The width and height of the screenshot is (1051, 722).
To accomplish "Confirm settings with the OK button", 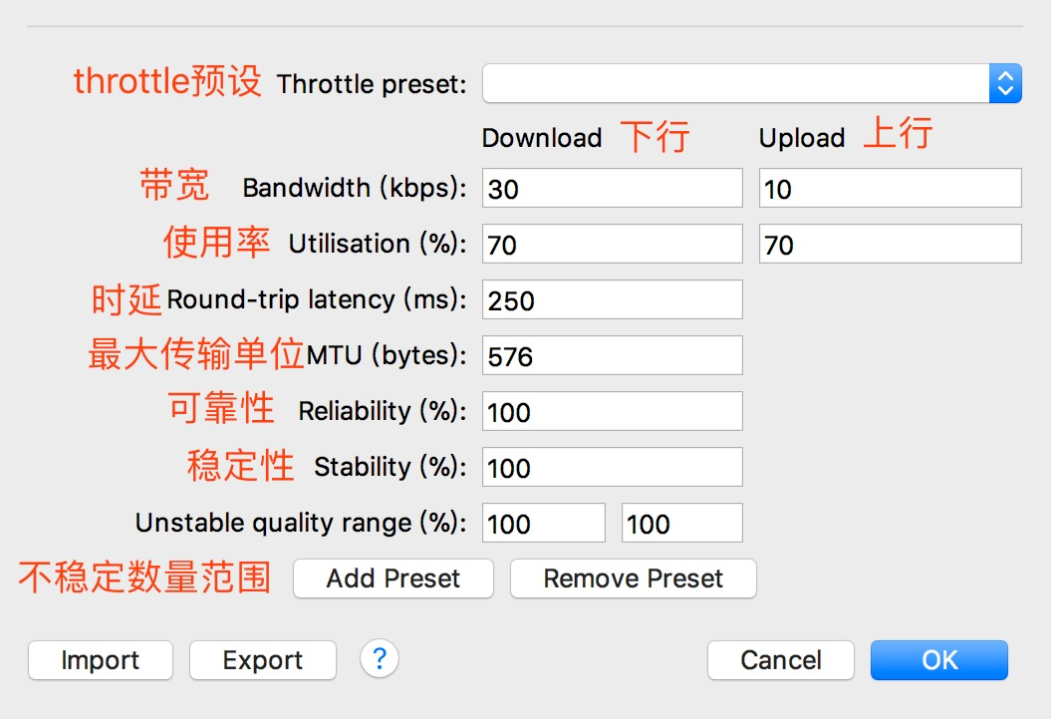I will click(x=938, y=660).
